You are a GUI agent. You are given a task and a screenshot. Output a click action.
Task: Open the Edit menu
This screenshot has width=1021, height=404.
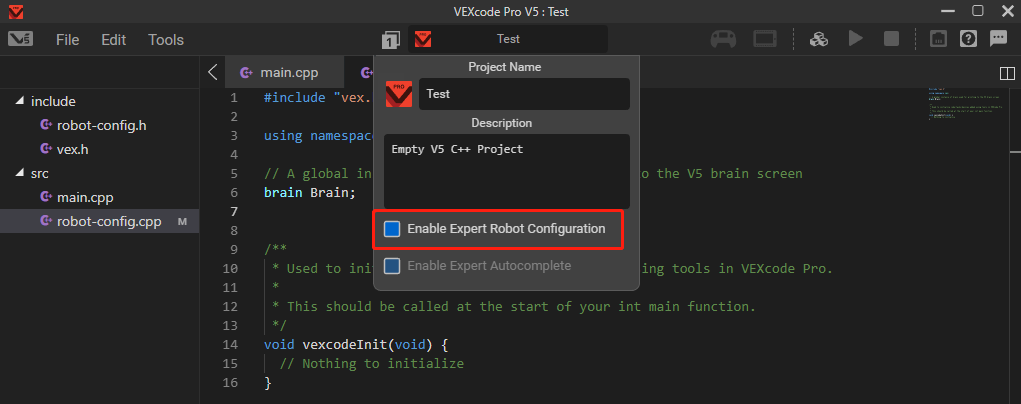(x=113, y=40)
